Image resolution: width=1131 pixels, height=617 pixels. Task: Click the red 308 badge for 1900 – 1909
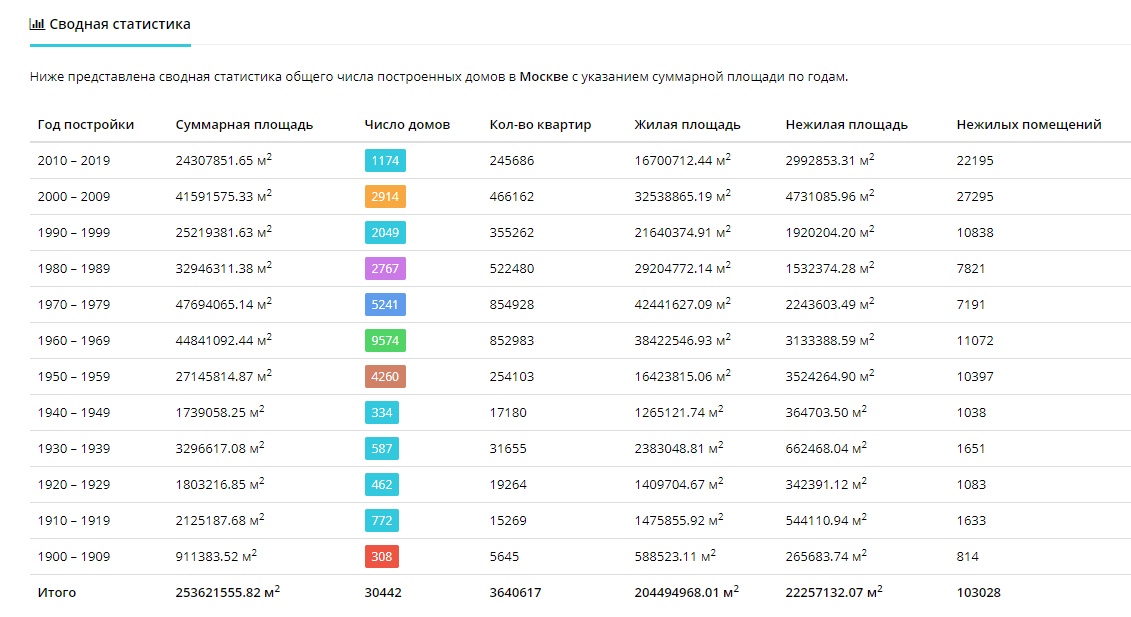(x=382, y=556)
